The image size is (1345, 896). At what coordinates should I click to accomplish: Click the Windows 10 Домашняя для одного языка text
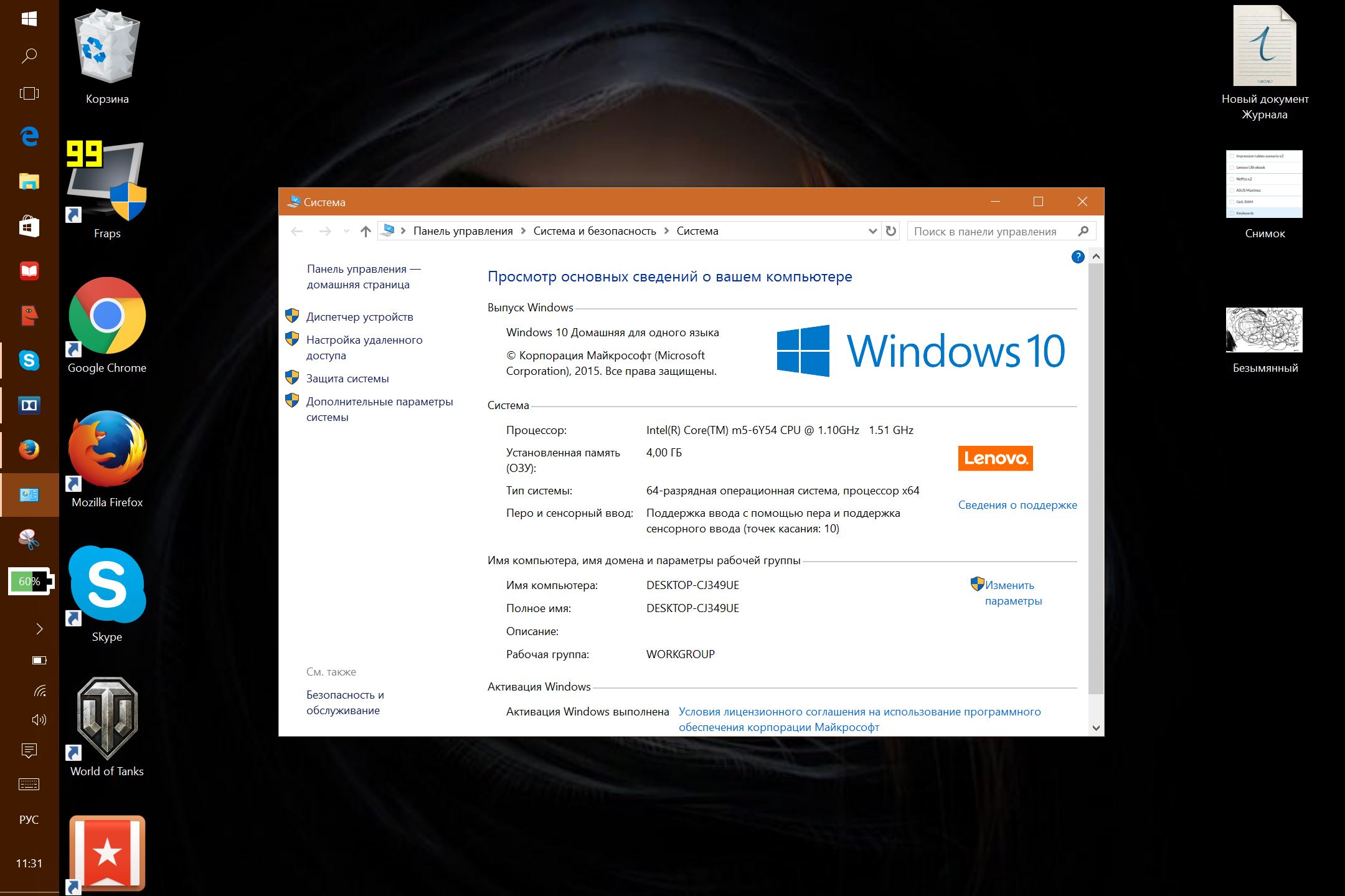tap(612, 332)
